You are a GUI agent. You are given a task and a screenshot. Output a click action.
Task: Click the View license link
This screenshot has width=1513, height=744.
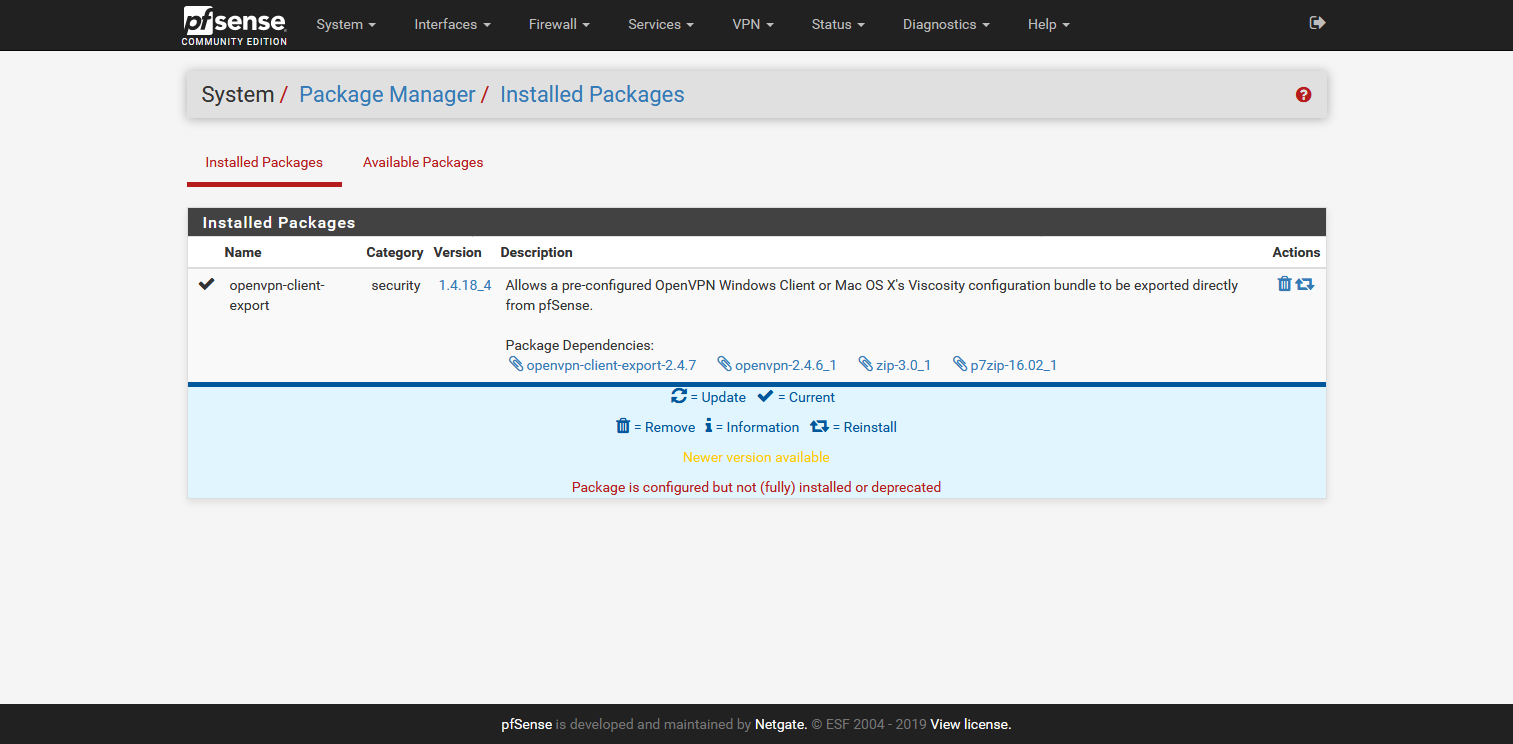coord(971,724)
